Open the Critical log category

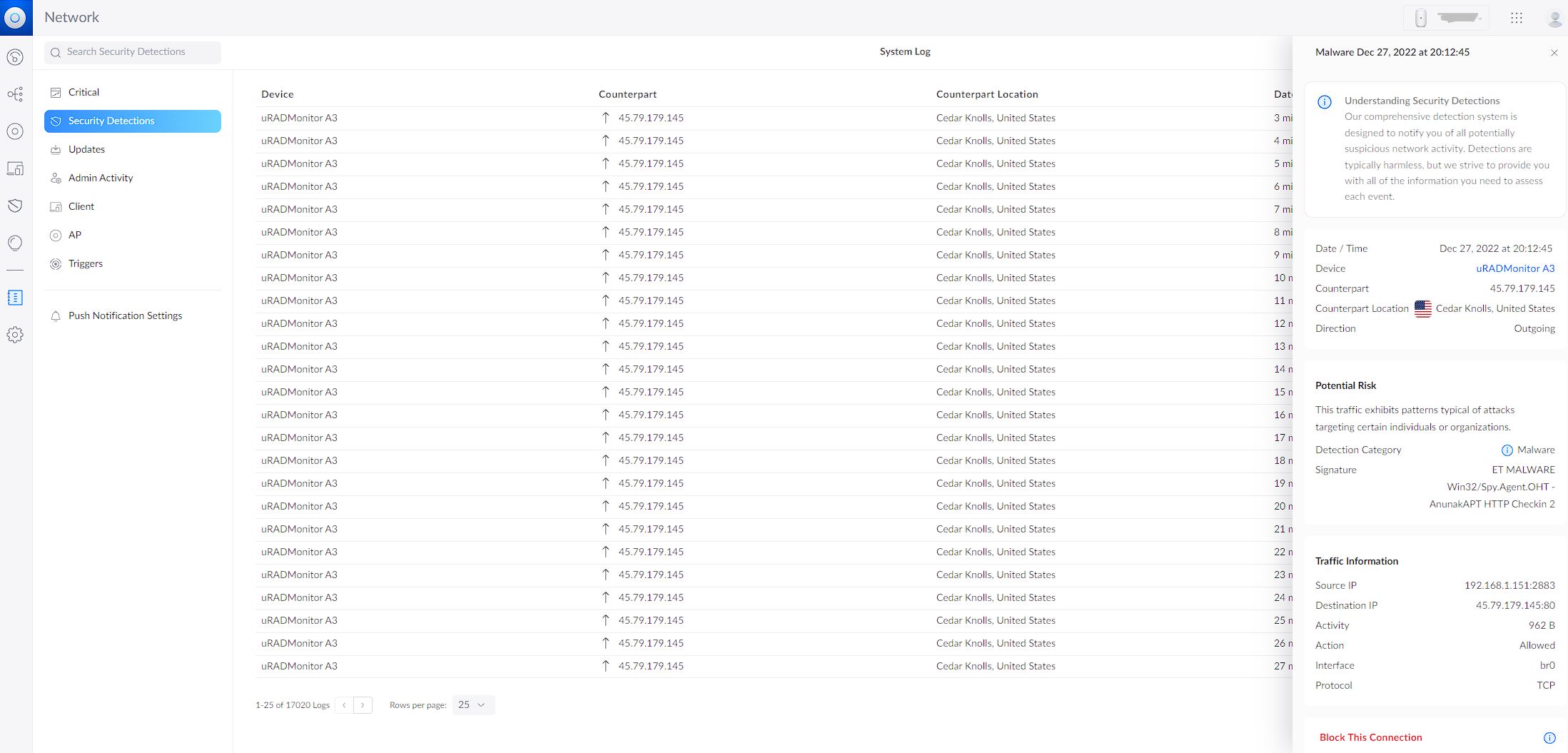click(133, 93)
